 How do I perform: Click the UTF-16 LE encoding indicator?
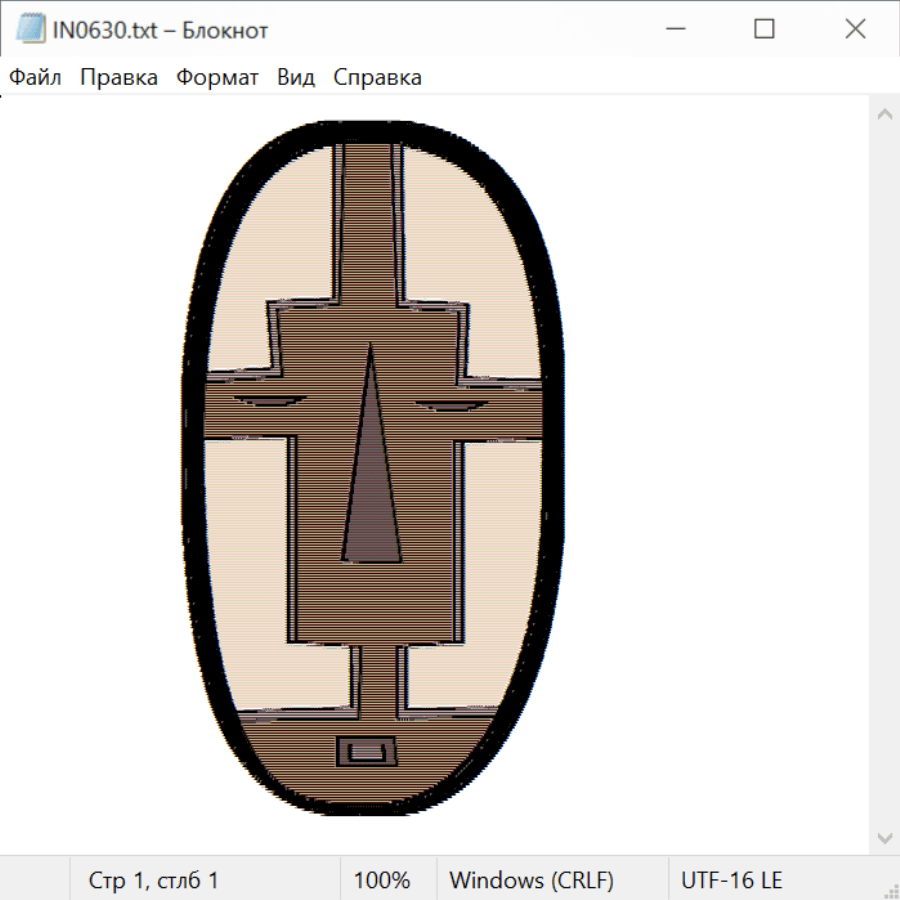click(x=731, y=880)
